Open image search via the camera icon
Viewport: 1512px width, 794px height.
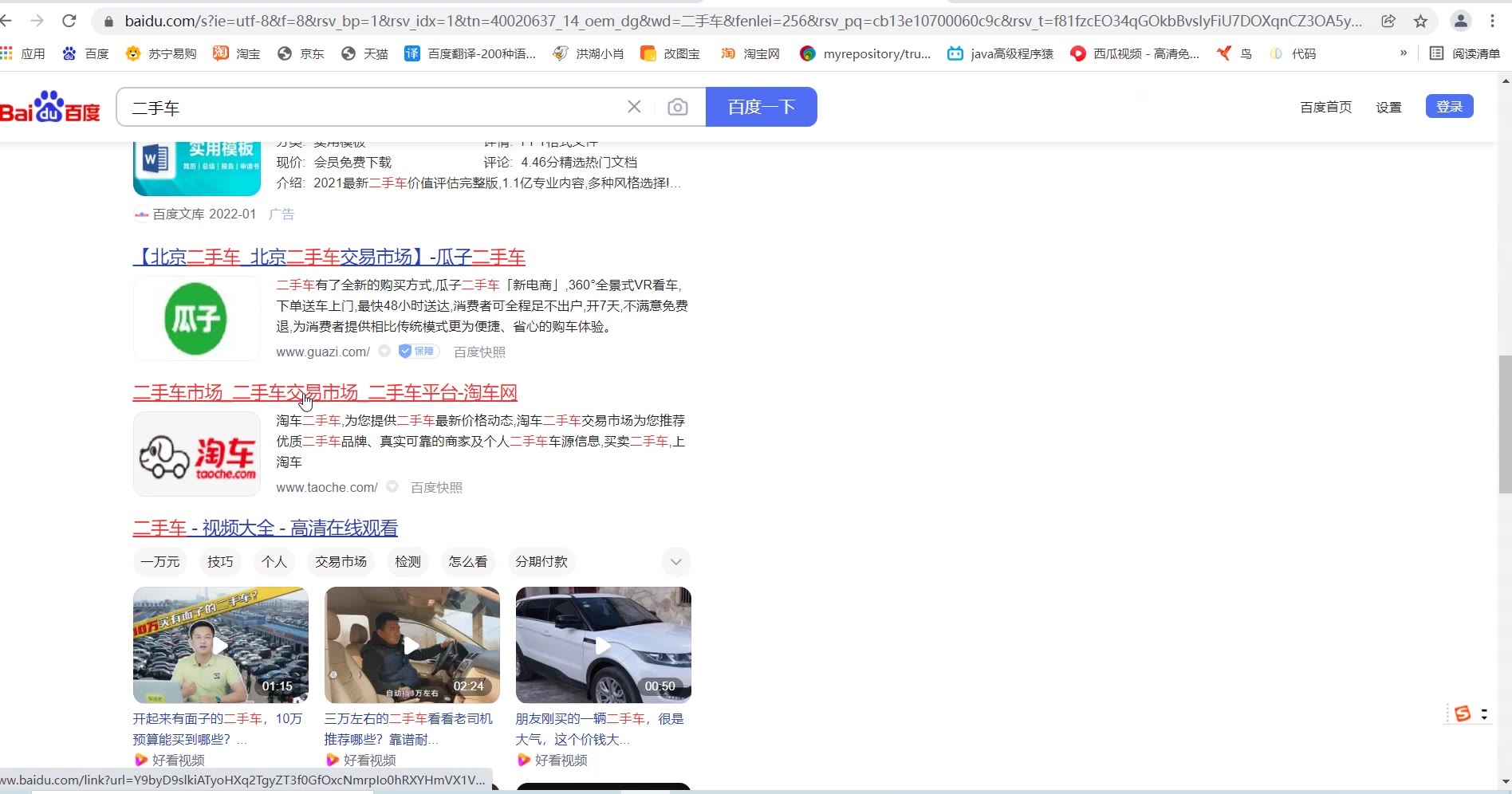[678, 107]
